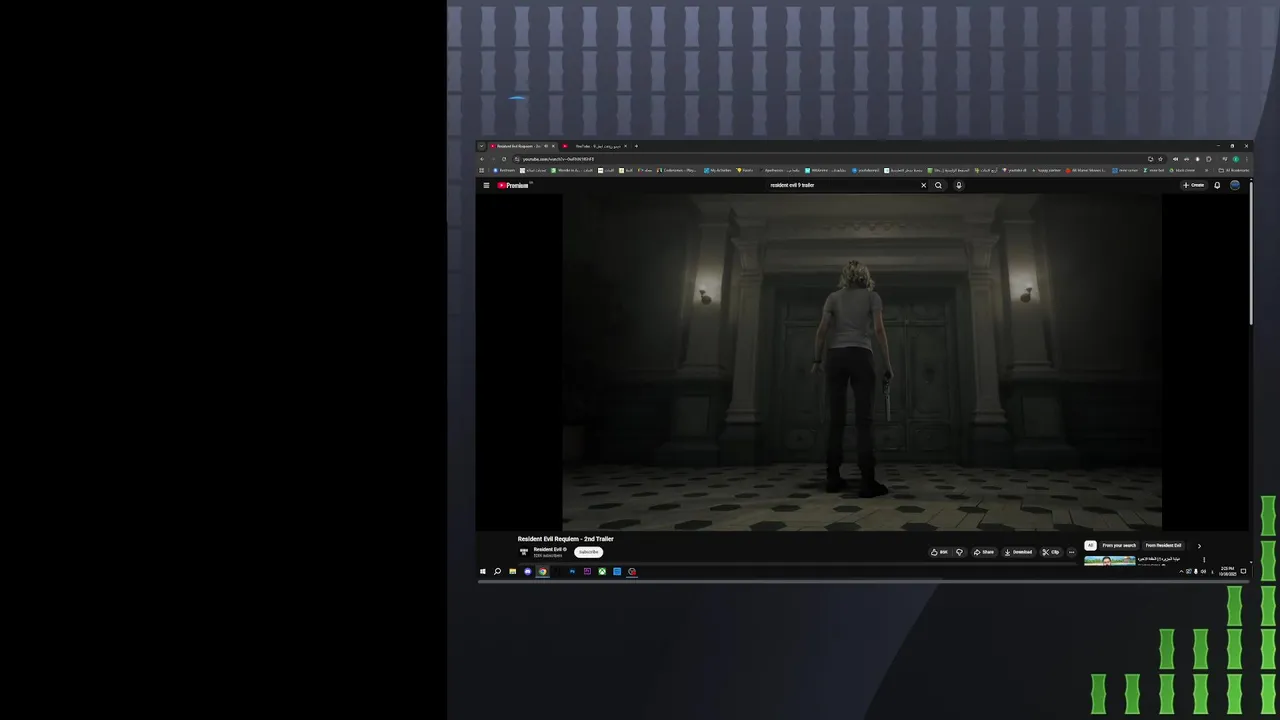Create a Clip of the video
This screenshot has height=720, width=1280.
tap(1051, 552)
